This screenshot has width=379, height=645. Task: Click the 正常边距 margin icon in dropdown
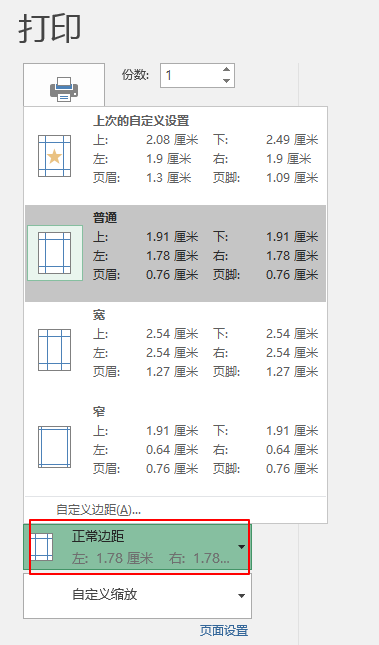pos(42,547)
